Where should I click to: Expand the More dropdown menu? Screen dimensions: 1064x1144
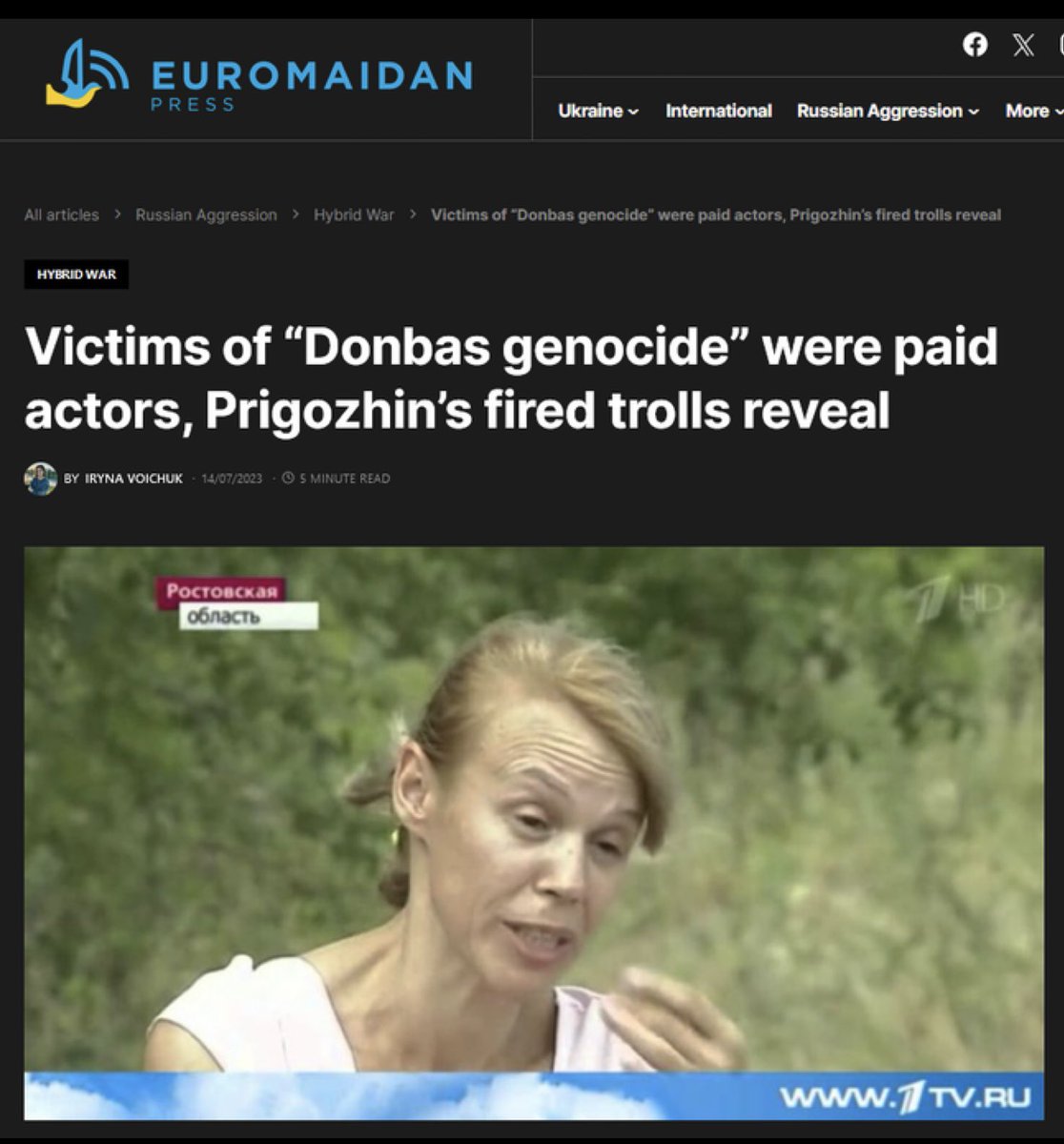(x=1033, y=111)
